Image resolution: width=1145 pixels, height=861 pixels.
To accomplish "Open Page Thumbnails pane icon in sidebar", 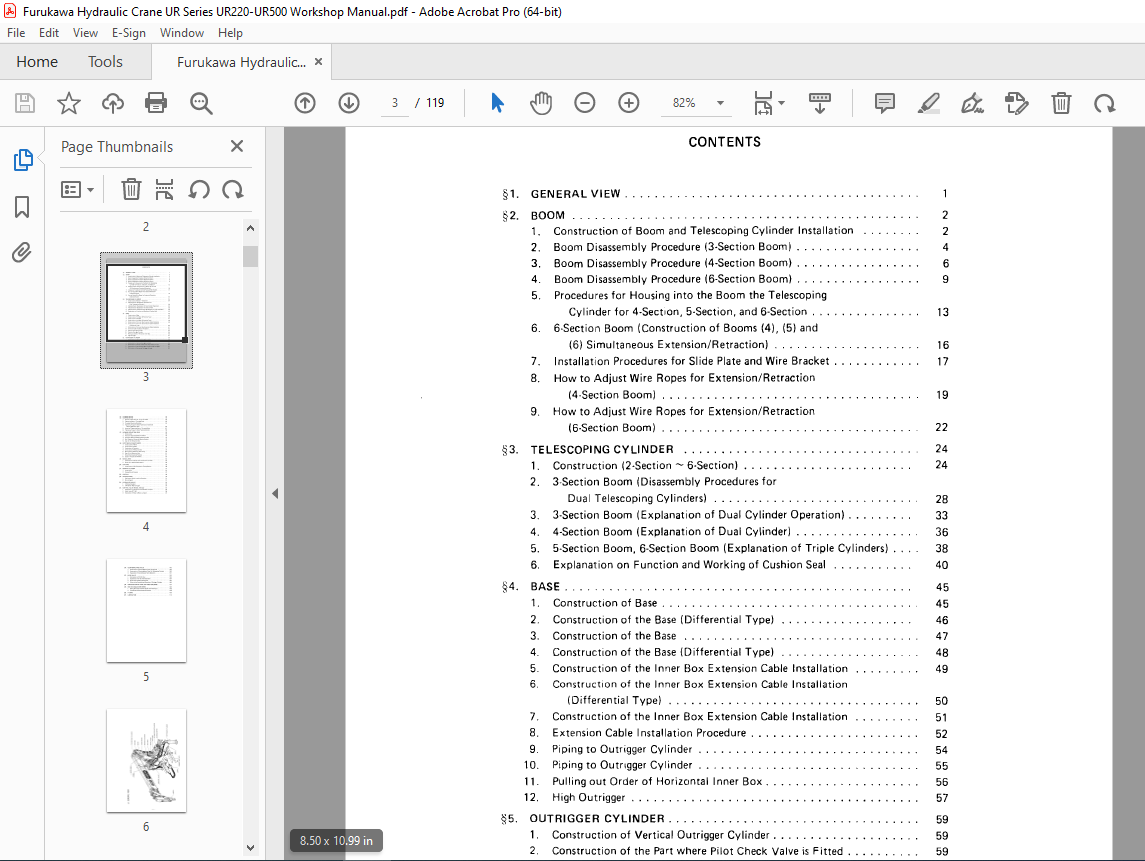I will point(23,159).
